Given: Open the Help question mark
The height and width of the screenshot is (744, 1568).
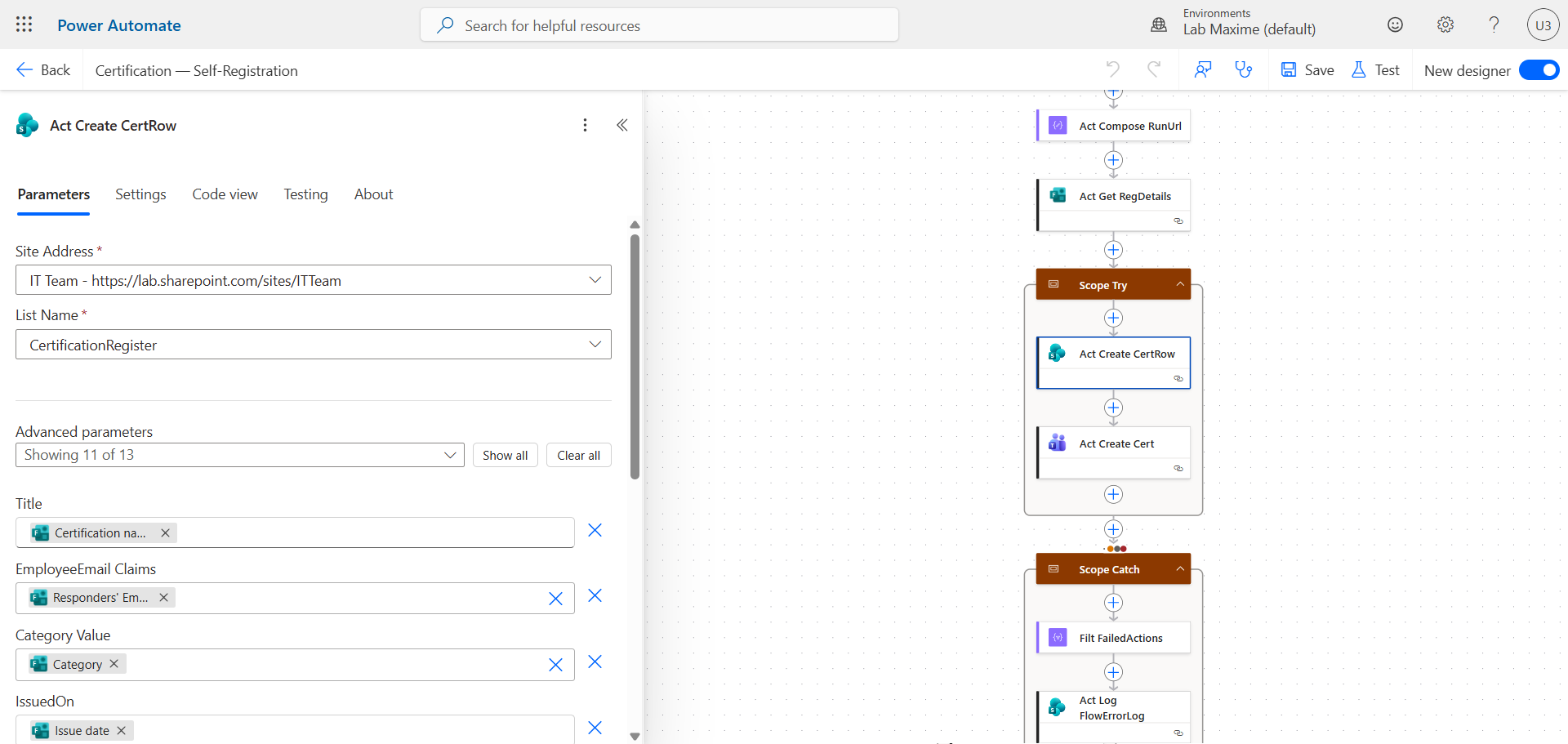Looking at the screenshot, I should coord(1494,25).
